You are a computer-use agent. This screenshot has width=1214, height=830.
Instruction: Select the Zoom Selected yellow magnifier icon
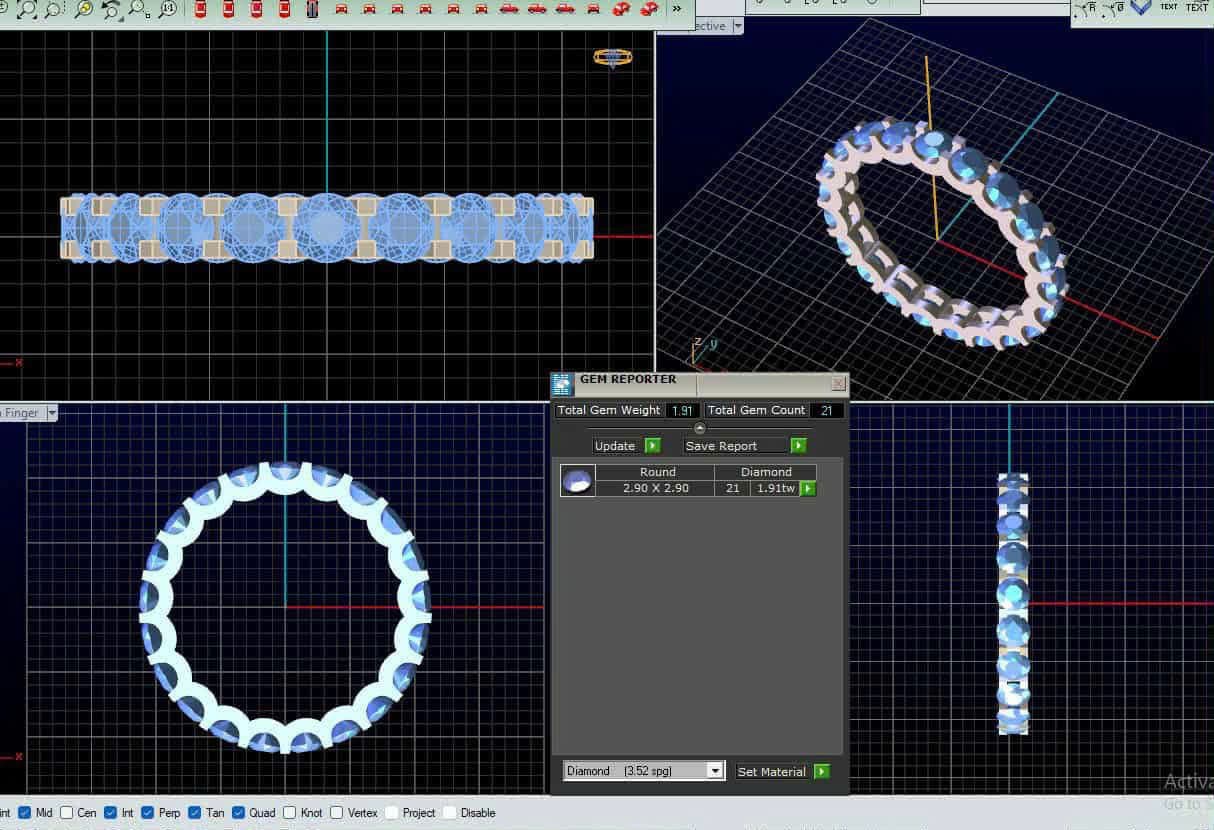[x=84, y=10]
